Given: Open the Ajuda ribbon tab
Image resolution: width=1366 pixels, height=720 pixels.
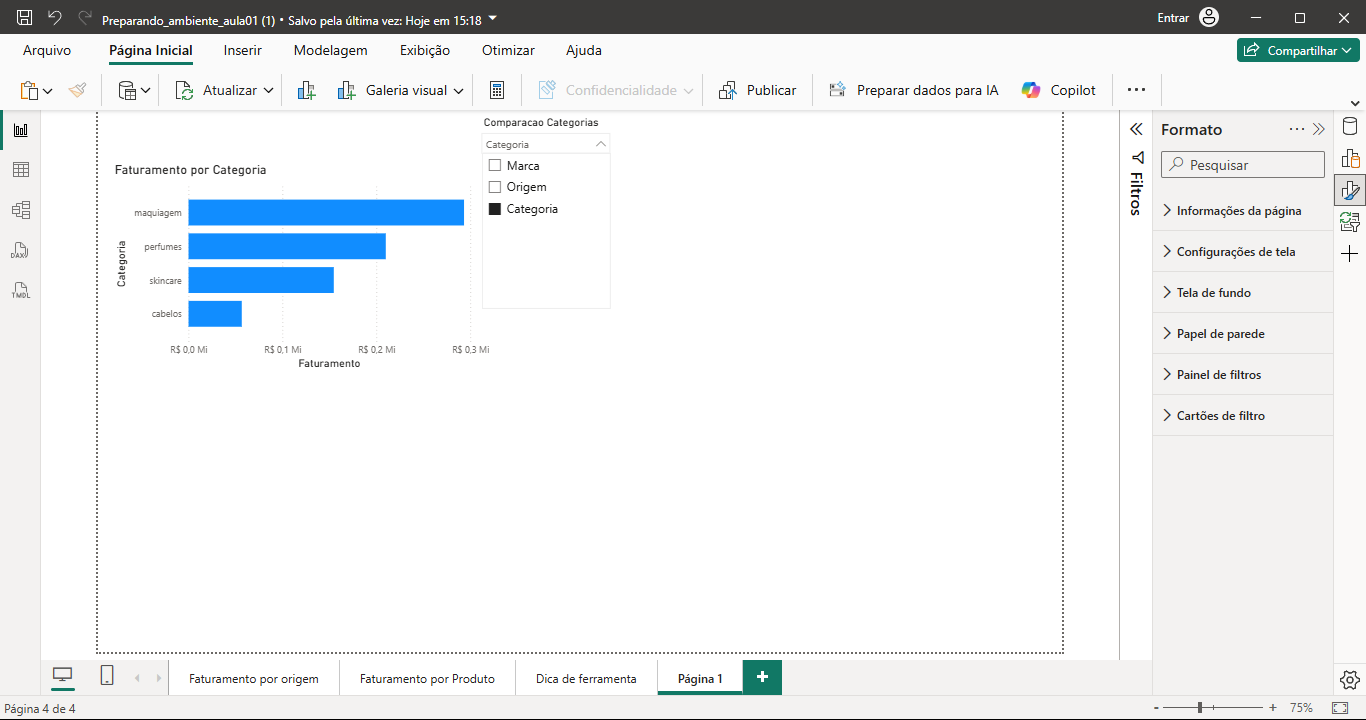Looking at the screenshot, I should coord(584,50).
